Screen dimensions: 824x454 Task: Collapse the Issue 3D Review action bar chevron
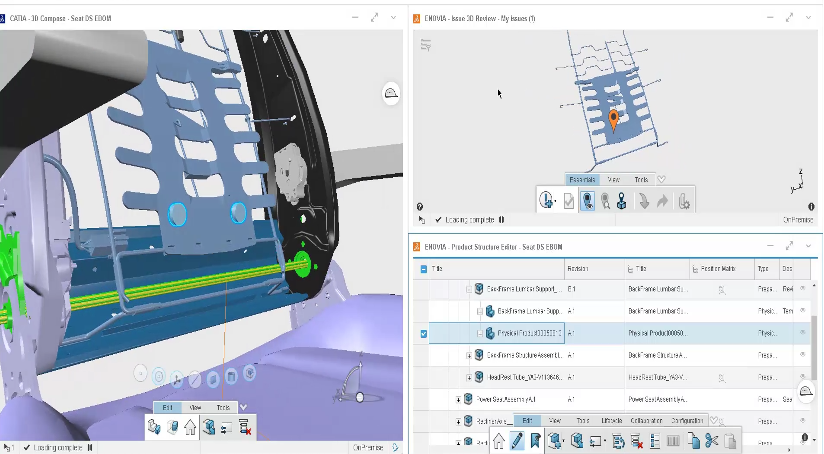[x=662, y=180]
